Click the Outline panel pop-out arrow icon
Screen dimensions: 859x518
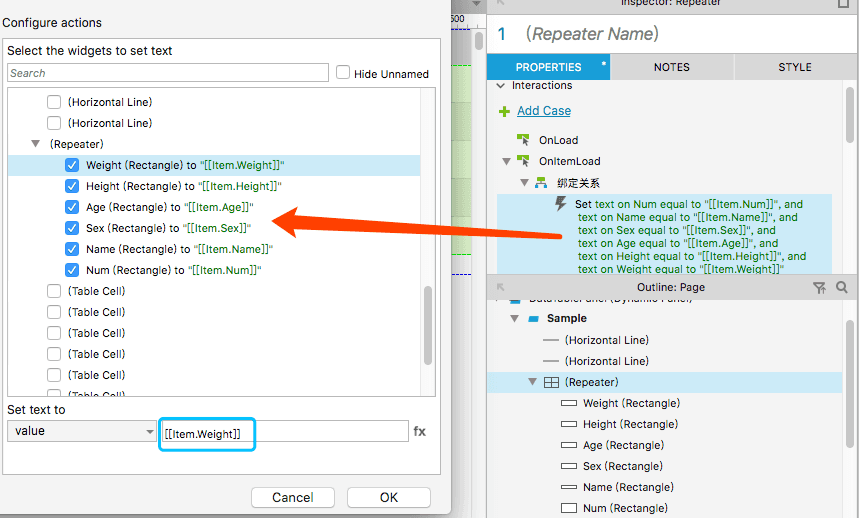click(x=500, y=287)
